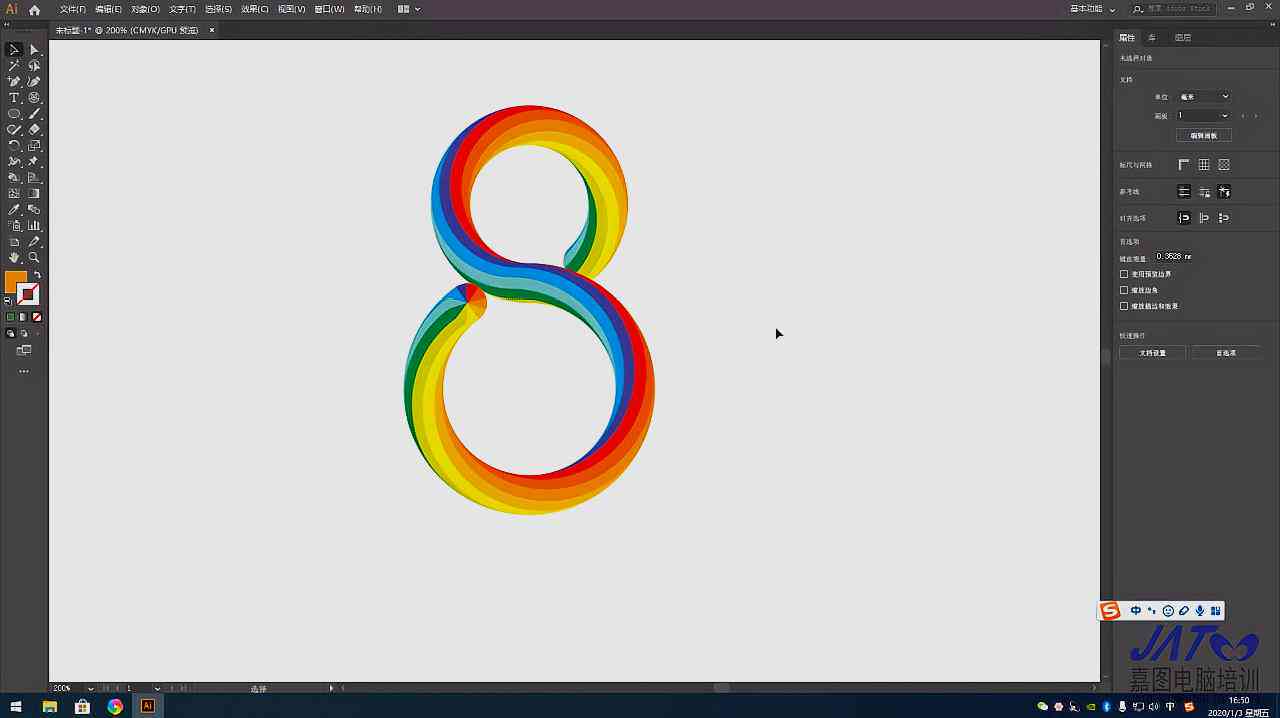
Task: Set paint to None (red slash)
Action: click(x=37, y=317)
